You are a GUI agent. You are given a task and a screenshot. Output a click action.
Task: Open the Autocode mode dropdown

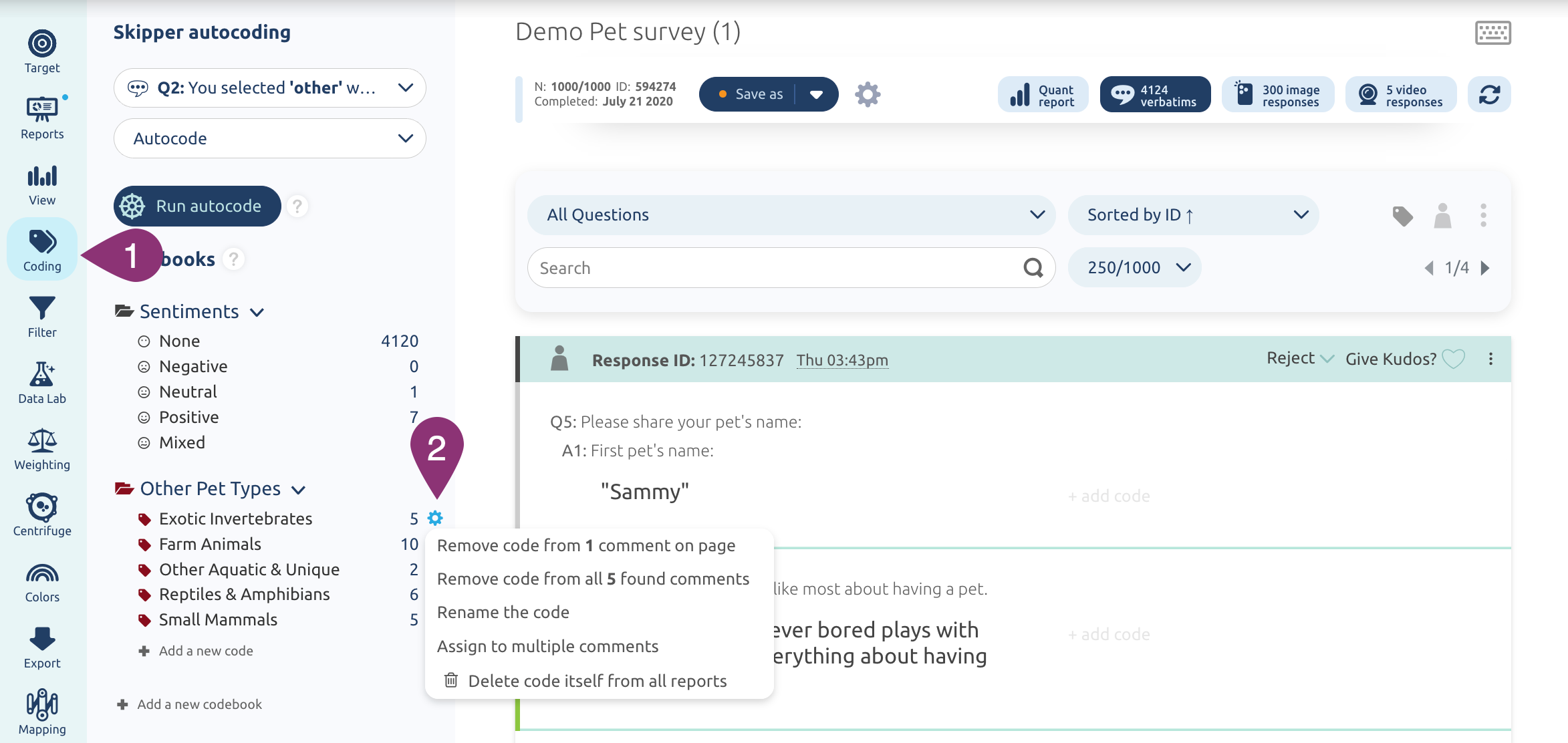point(270,138)
